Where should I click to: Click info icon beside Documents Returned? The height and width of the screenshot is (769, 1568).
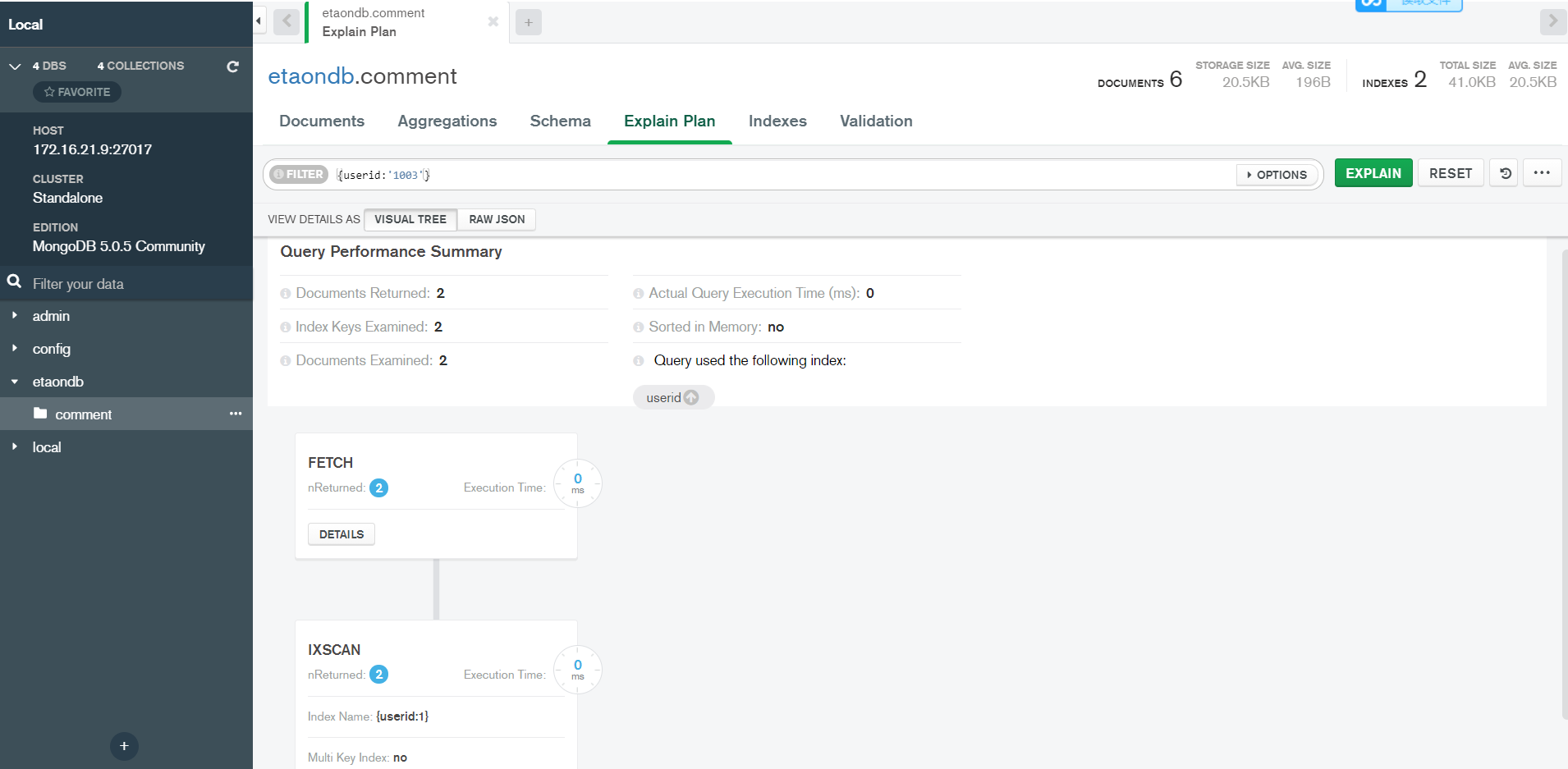point(286,294)
